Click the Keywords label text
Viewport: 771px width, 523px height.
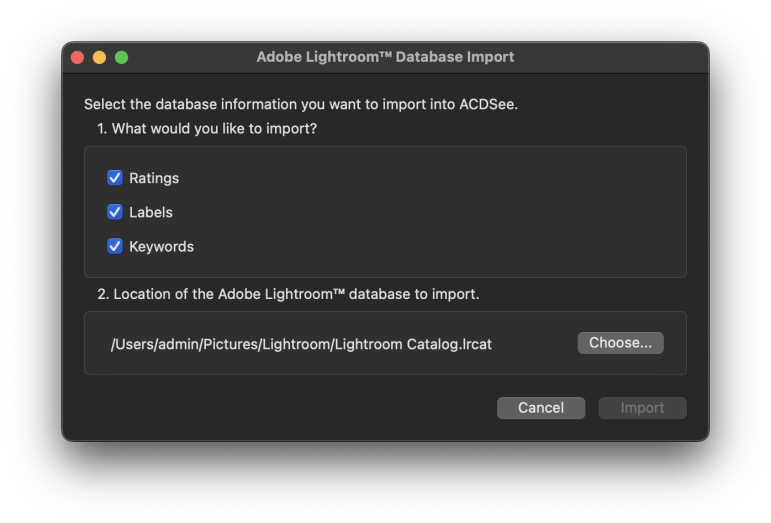(x=161, y=246)
